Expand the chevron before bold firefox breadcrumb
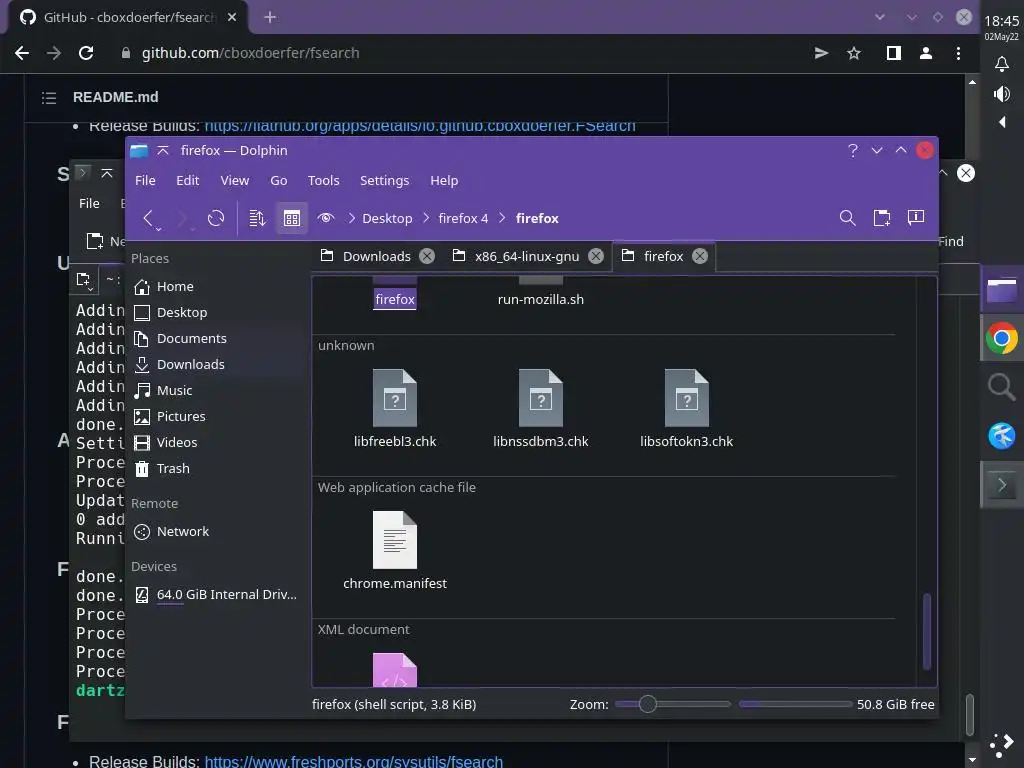 pyautogui.click(x=502, y=218)
